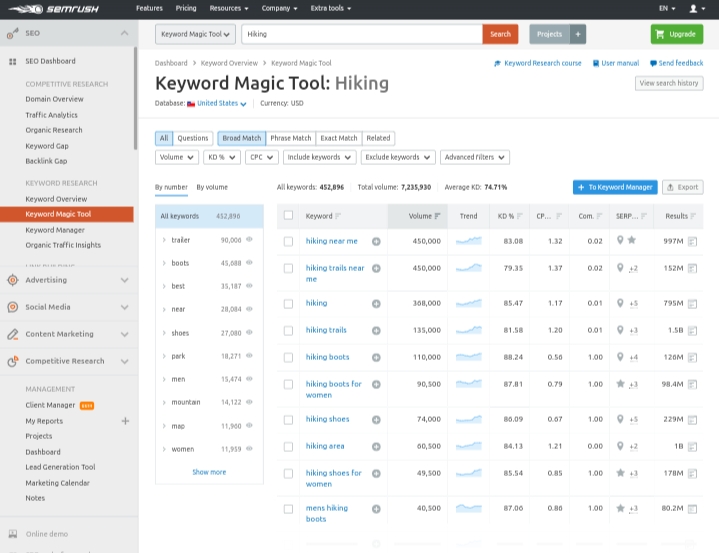Sort by the Volume column icon
This screenshot has width=719, height=553.
(437, 216)
